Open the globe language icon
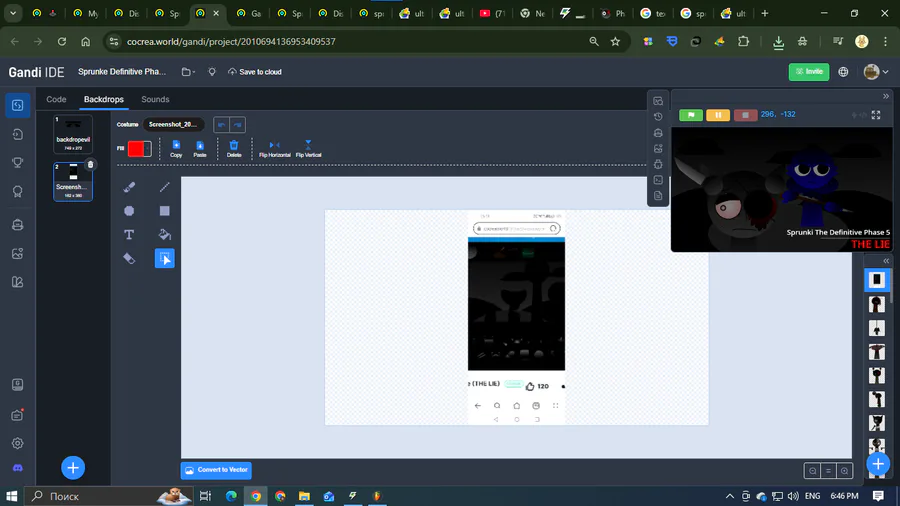 [843, 72]
